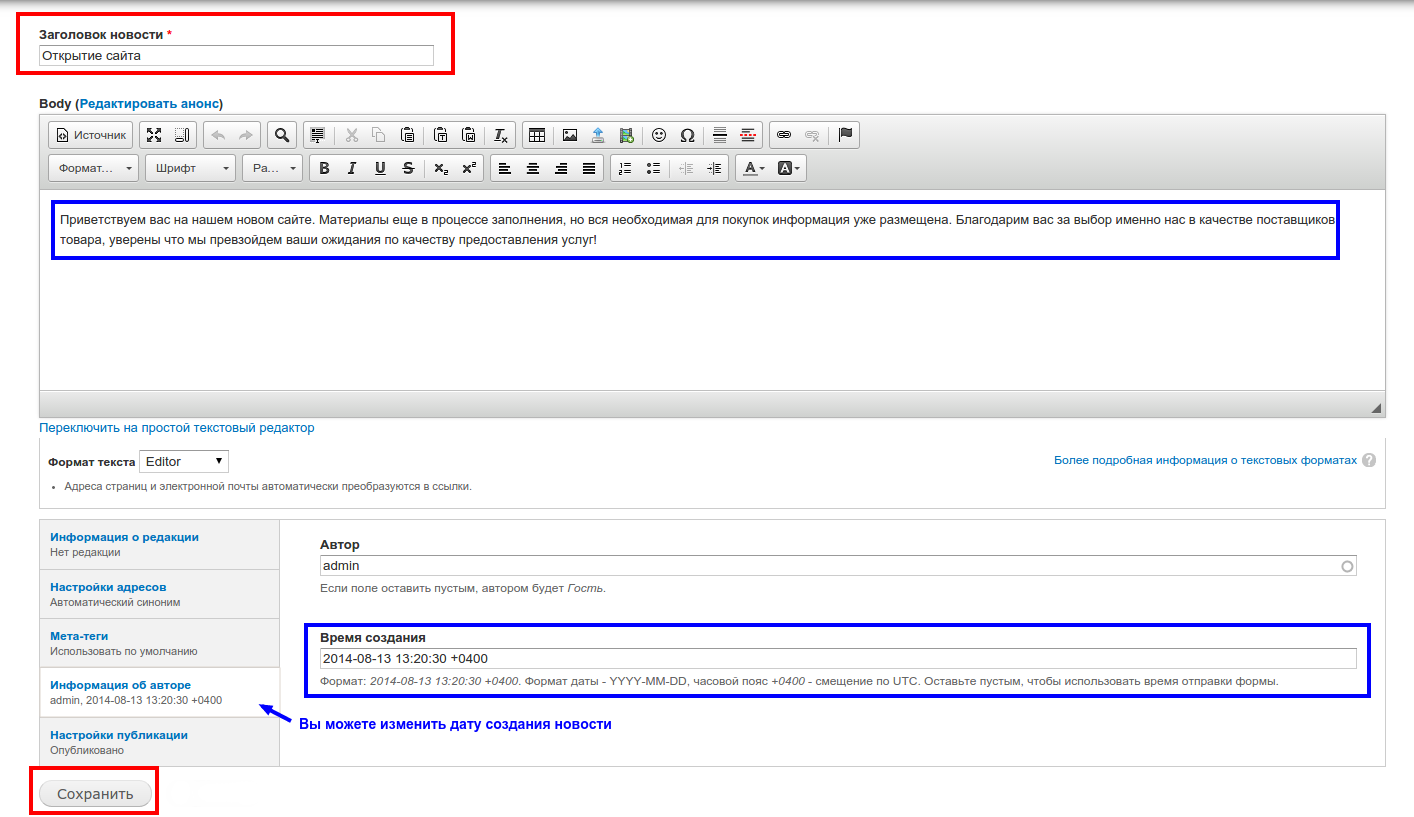Click the paste from Word icon

click(468, 135)
